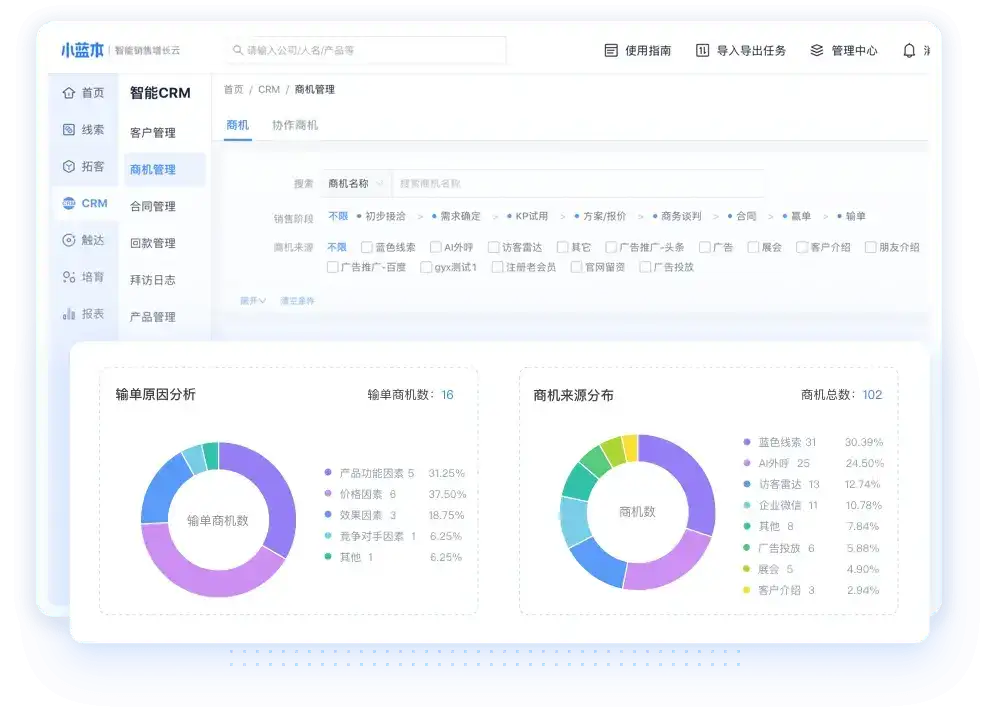
Task: Click the 拓客 cube icon in sidebar
Action: point(69,166)
